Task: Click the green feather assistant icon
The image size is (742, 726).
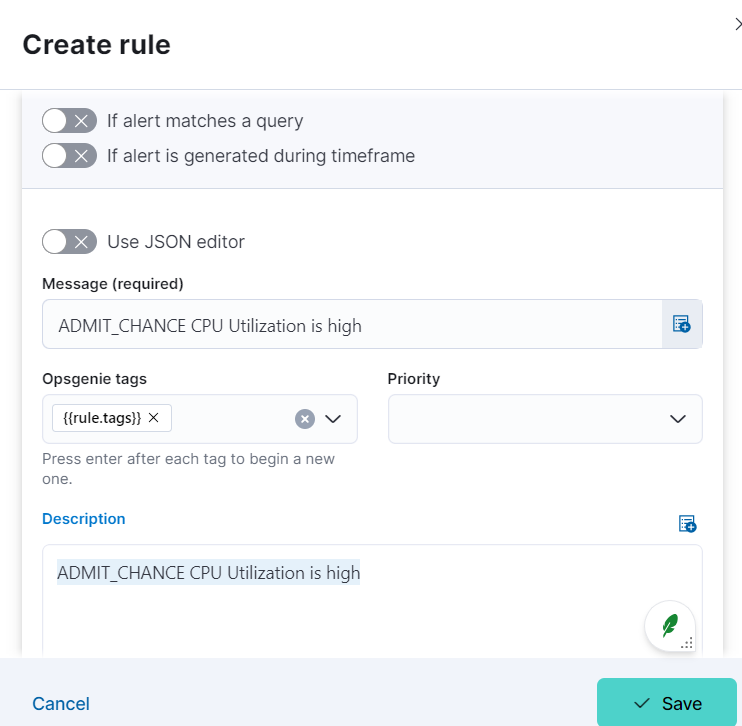Action: 670,626
